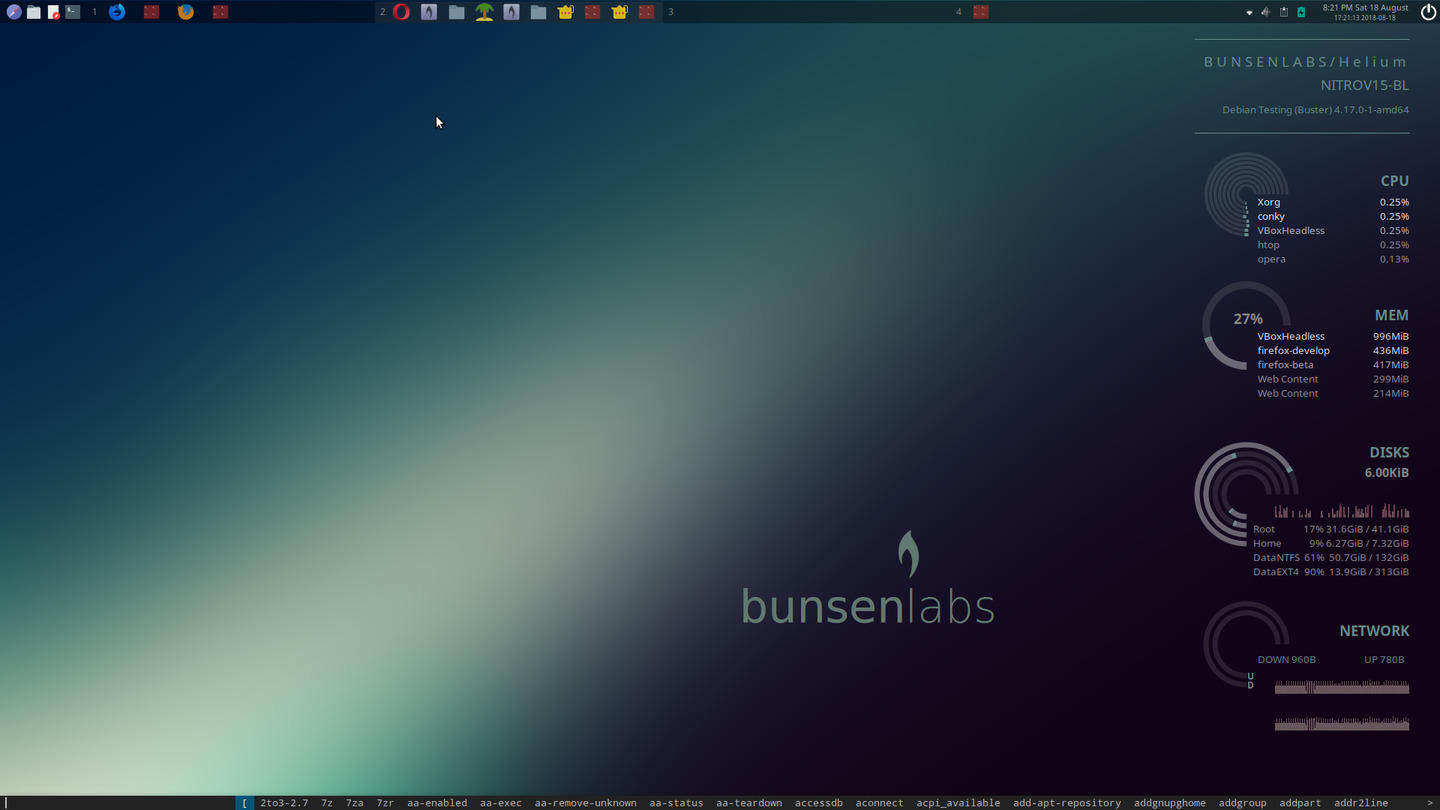1440x810 pixels.
Task: Select addgnupghome from dmenu
Action: click(x=1170, y=803)
